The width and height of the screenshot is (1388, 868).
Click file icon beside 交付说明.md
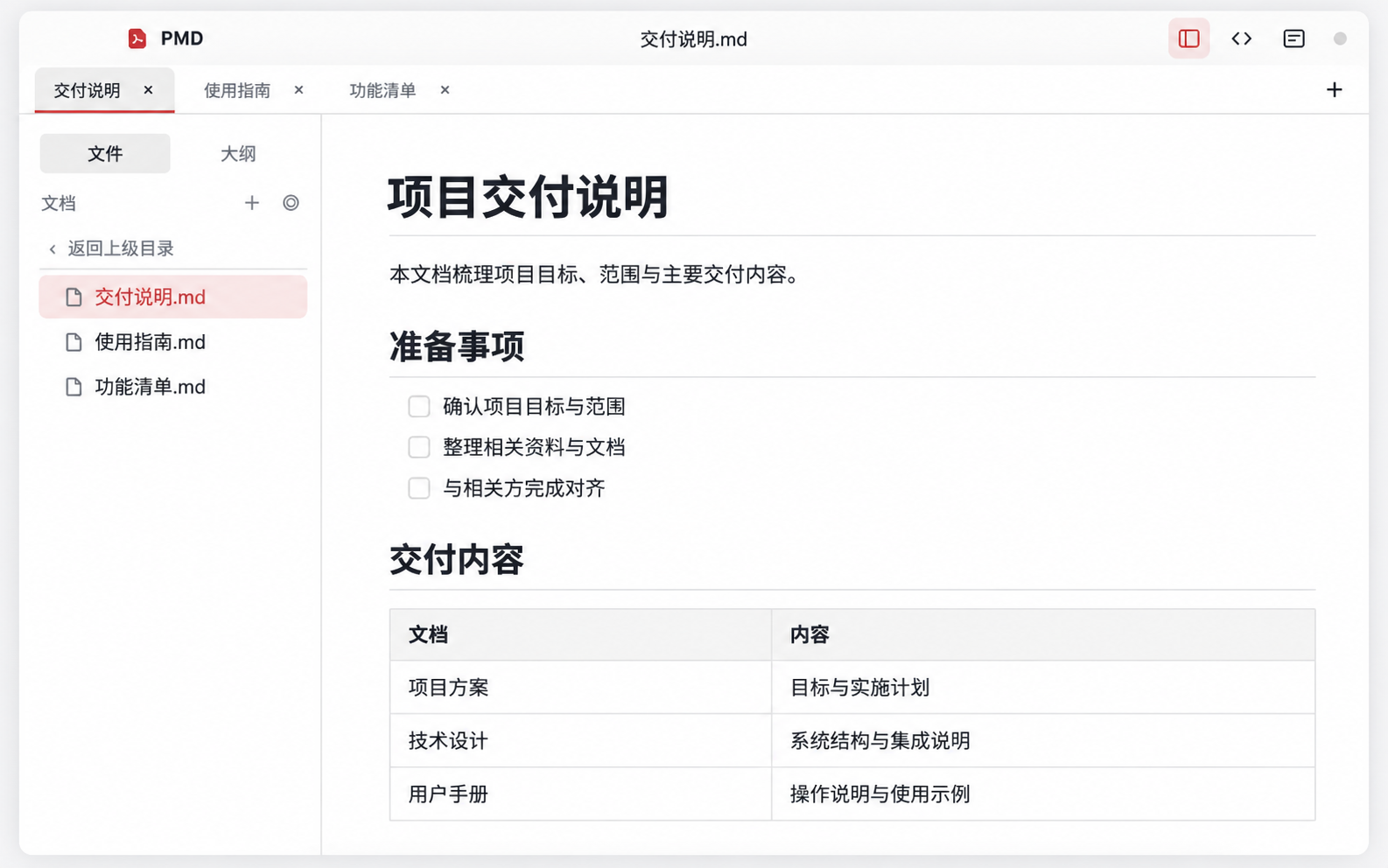(74, 297)
